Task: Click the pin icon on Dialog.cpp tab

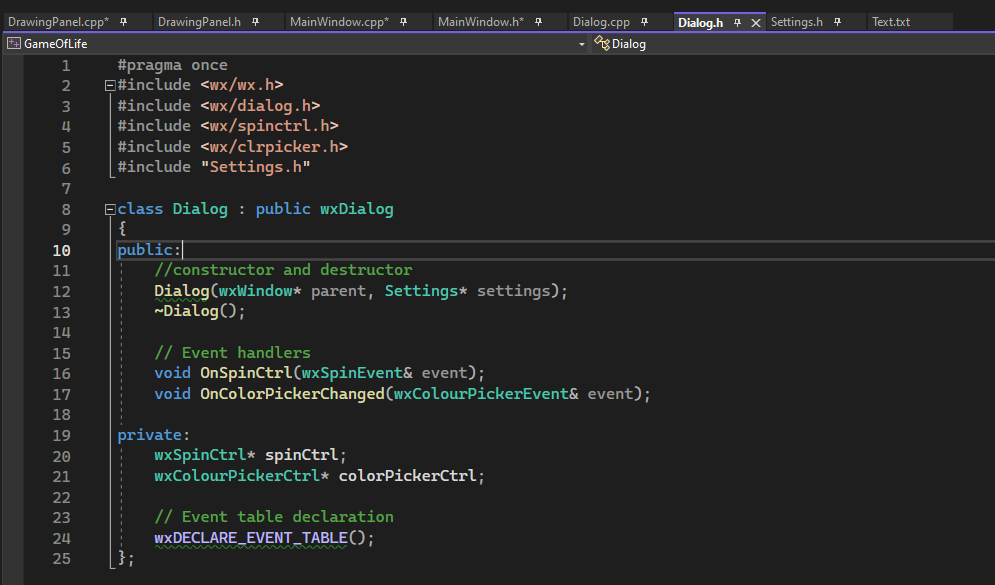Action: pos(644,20)
